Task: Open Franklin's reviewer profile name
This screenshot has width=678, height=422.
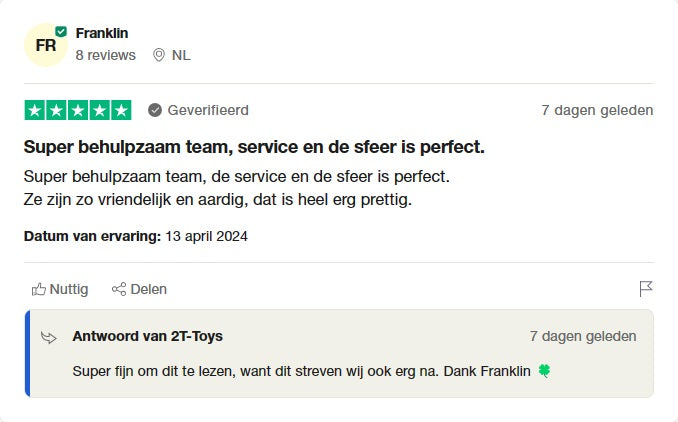Action: pyautogui.click(x=102, y=33)
